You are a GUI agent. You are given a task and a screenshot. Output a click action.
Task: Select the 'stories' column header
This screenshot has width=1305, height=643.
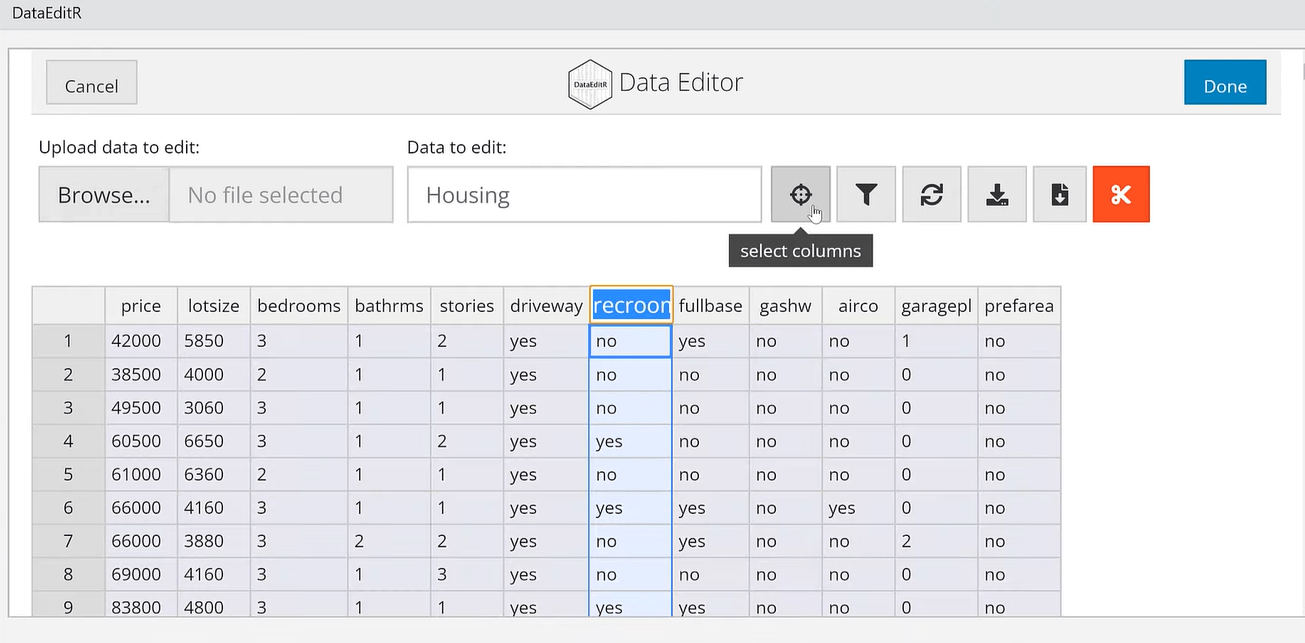point(467,306)
